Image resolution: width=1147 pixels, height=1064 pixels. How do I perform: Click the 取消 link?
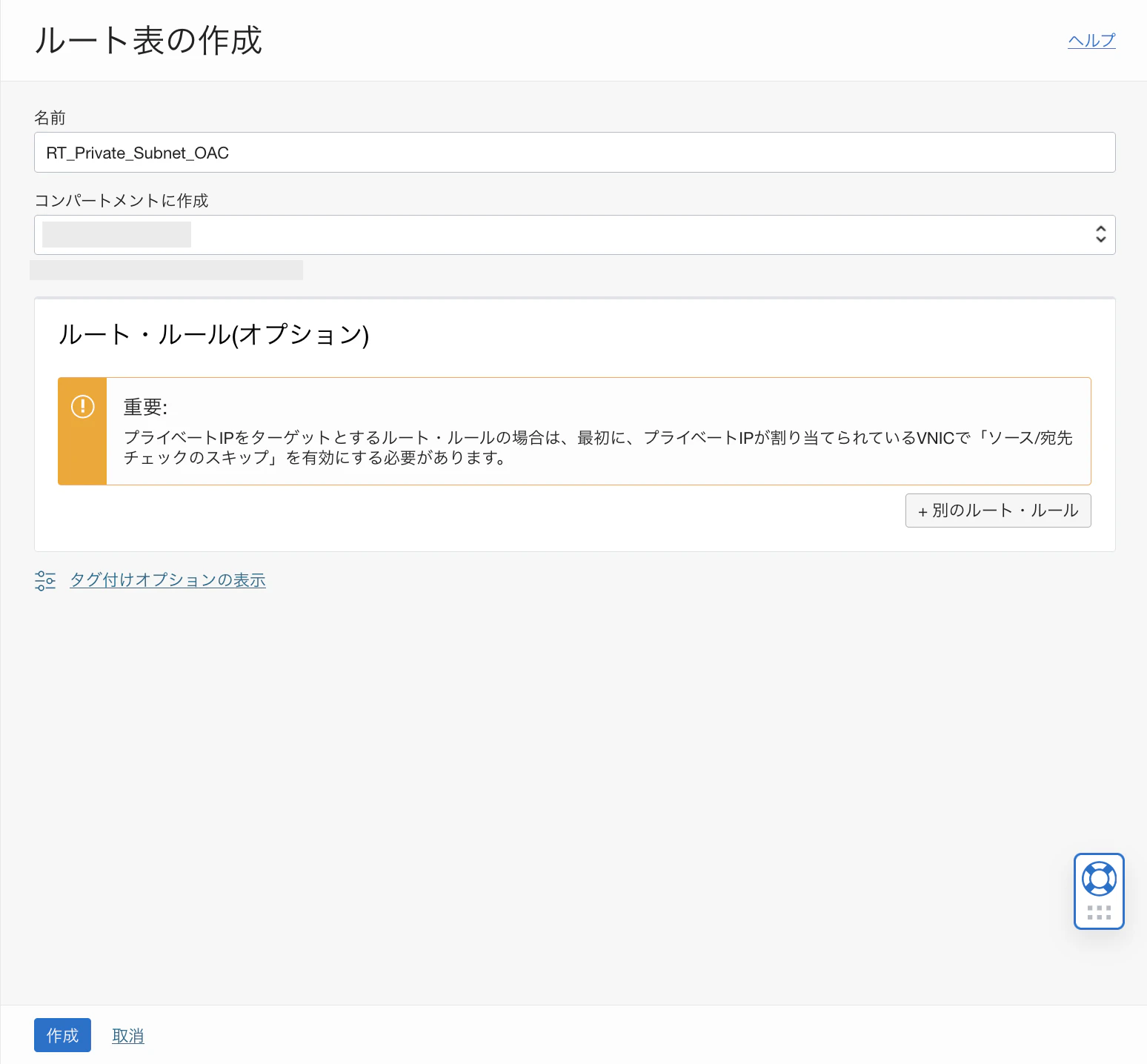coord(128,1036)
